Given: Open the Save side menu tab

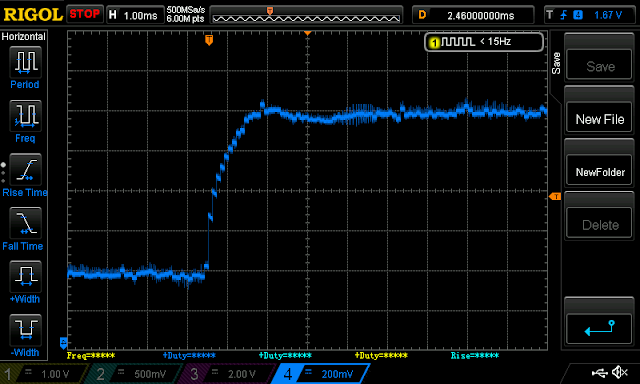Looking at the screenshot, I should tap(556, 63).
